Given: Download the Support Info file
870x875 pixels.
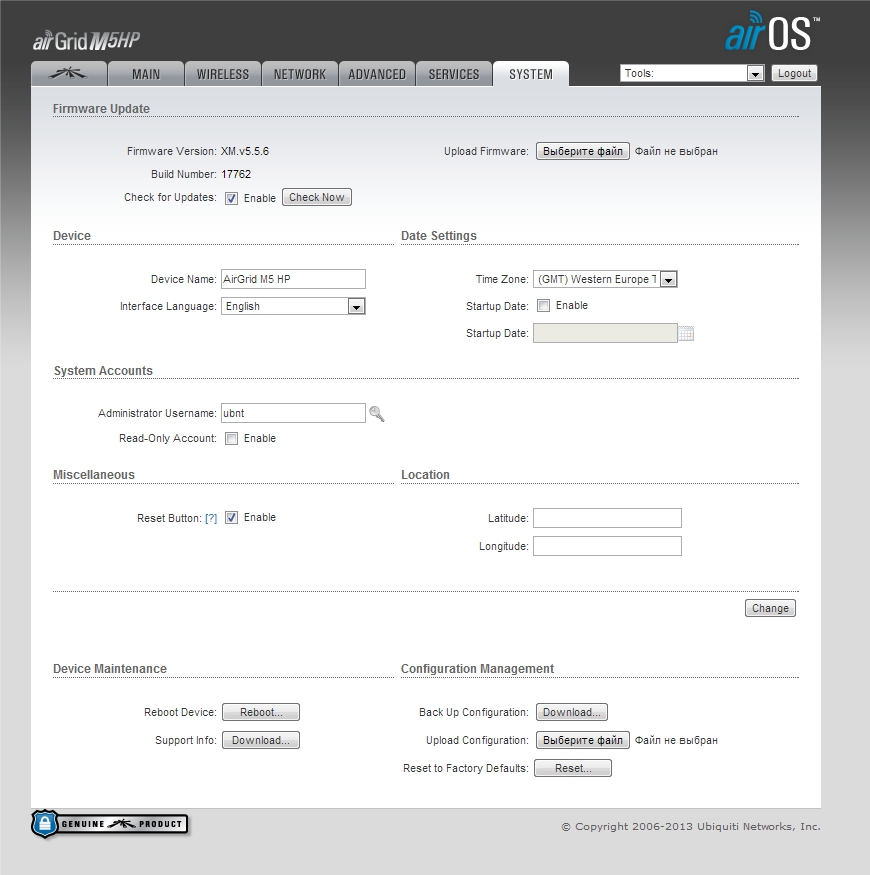Looking at the screenshot, I should (x=261, y=740).
